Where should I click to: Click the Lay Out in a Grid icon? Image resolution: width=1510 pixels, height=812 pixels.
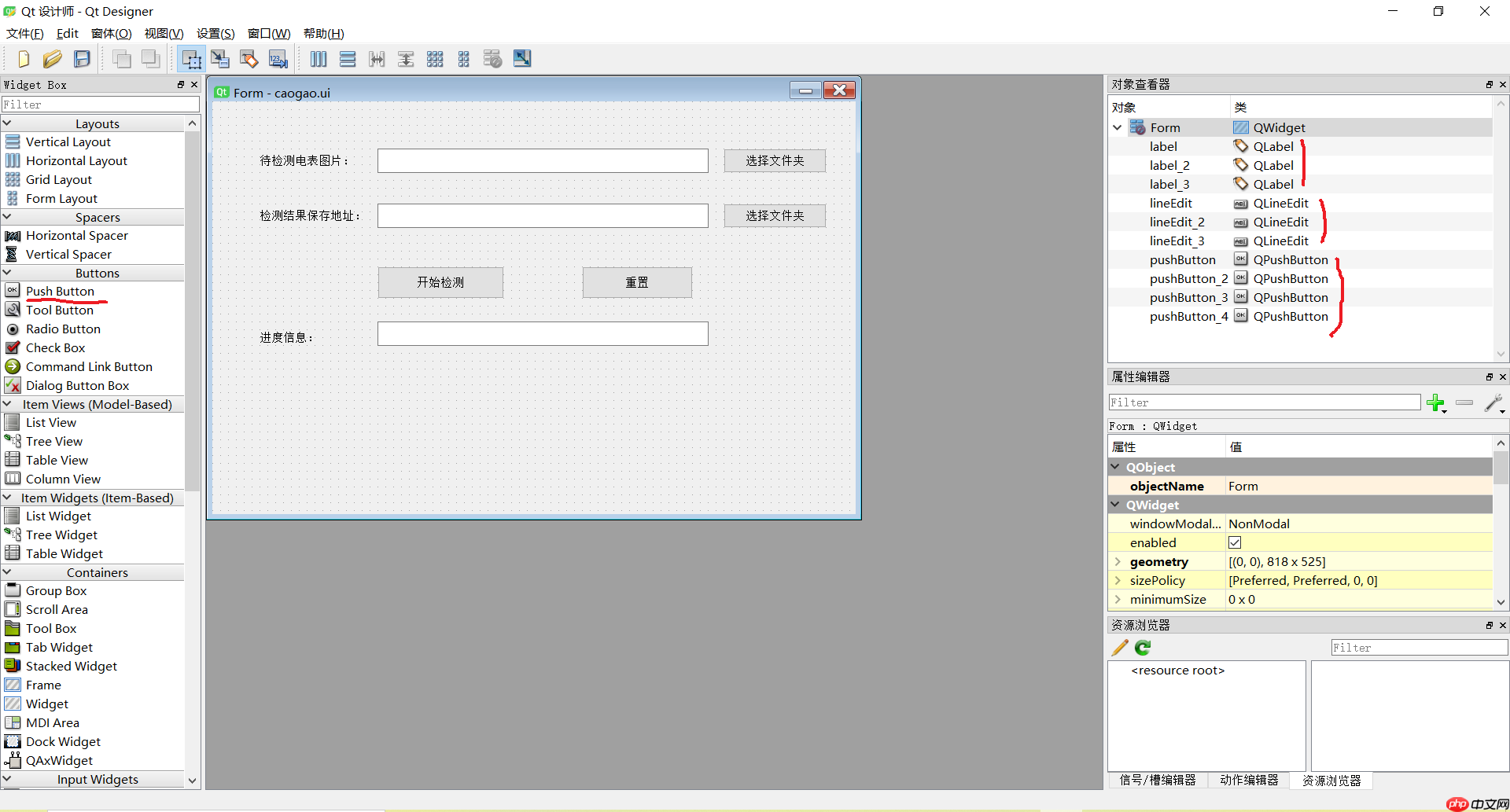[434, 58]
